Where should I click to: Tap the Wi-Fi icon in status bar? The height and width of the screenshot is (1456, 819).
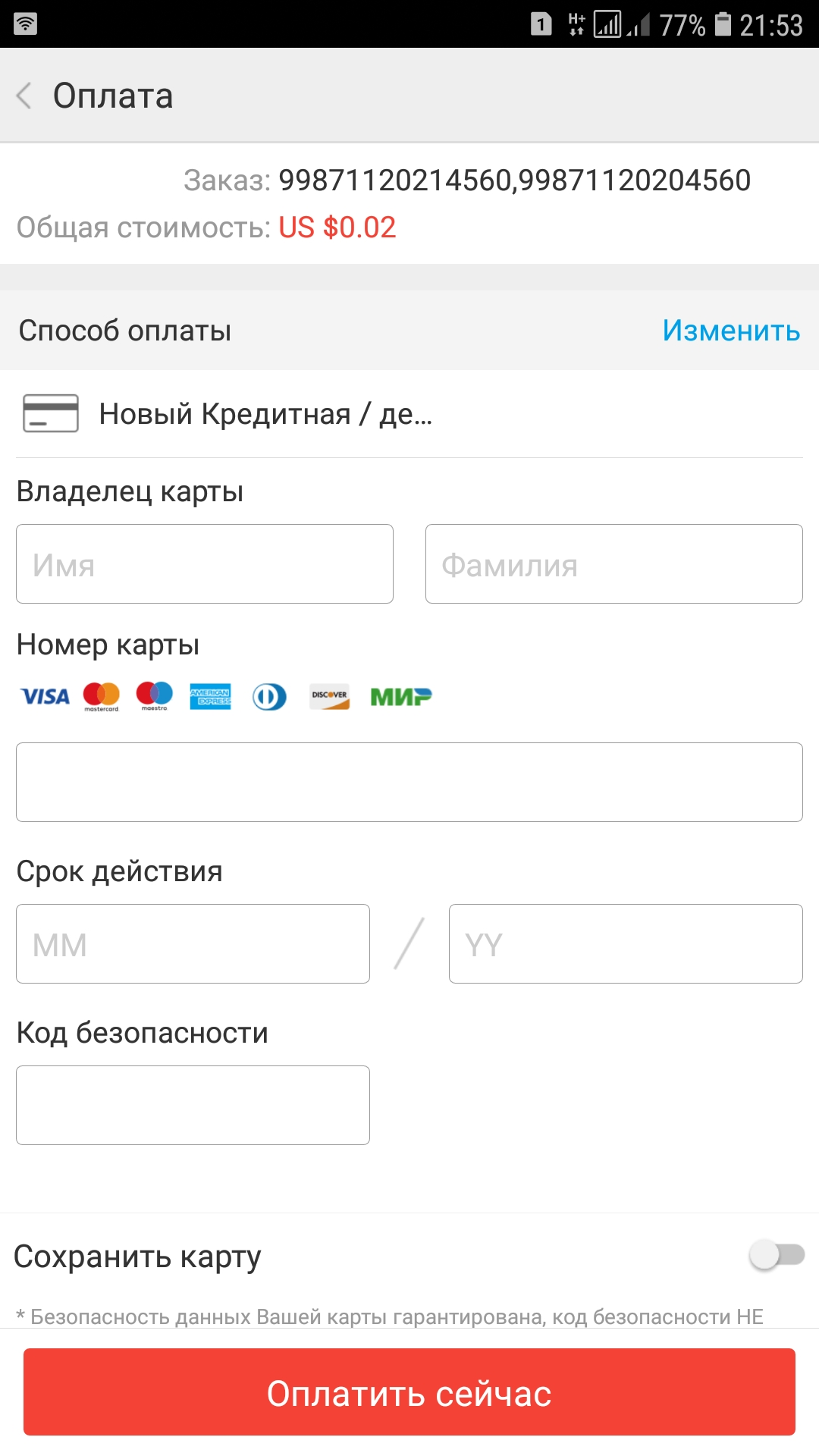[x=26, y=24]
